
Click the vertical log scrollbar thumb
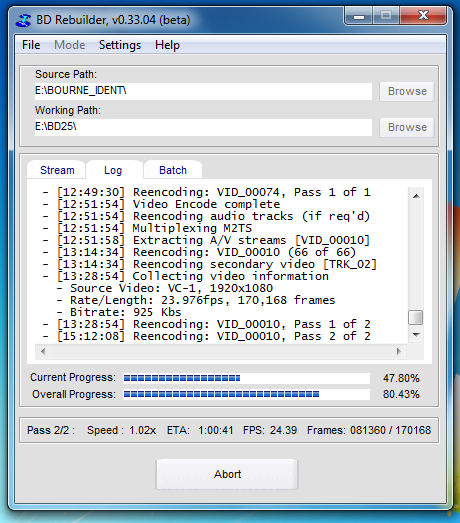click(416, 317)
